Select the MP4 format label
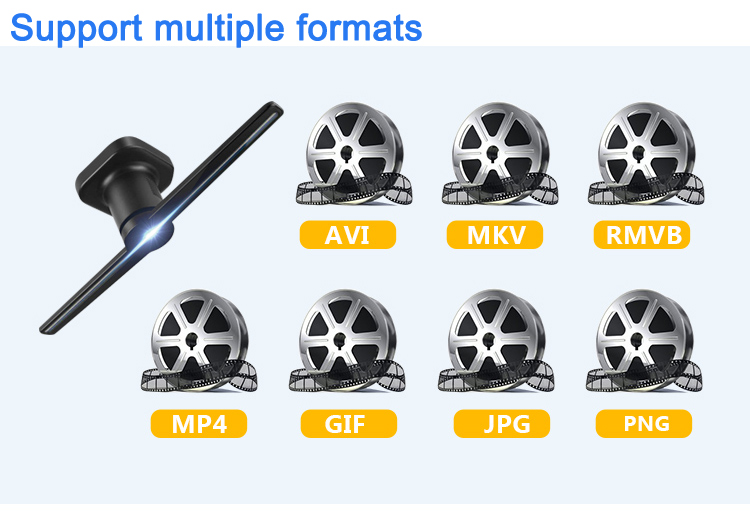Image resolution: width=750 pixels, height=518 pixels. point(199,423)
